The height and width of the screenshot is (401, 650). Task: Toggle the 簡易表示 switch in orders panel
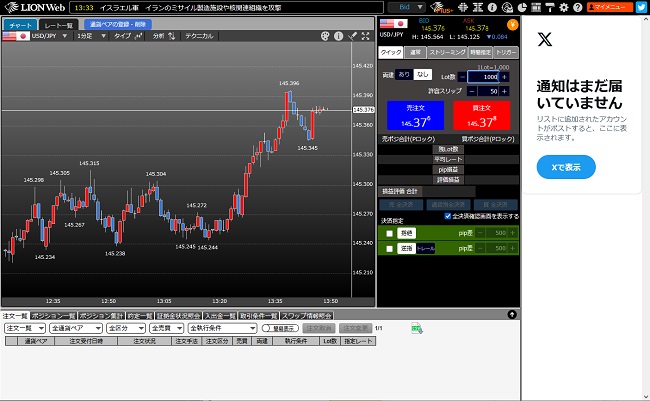[280, 328]
